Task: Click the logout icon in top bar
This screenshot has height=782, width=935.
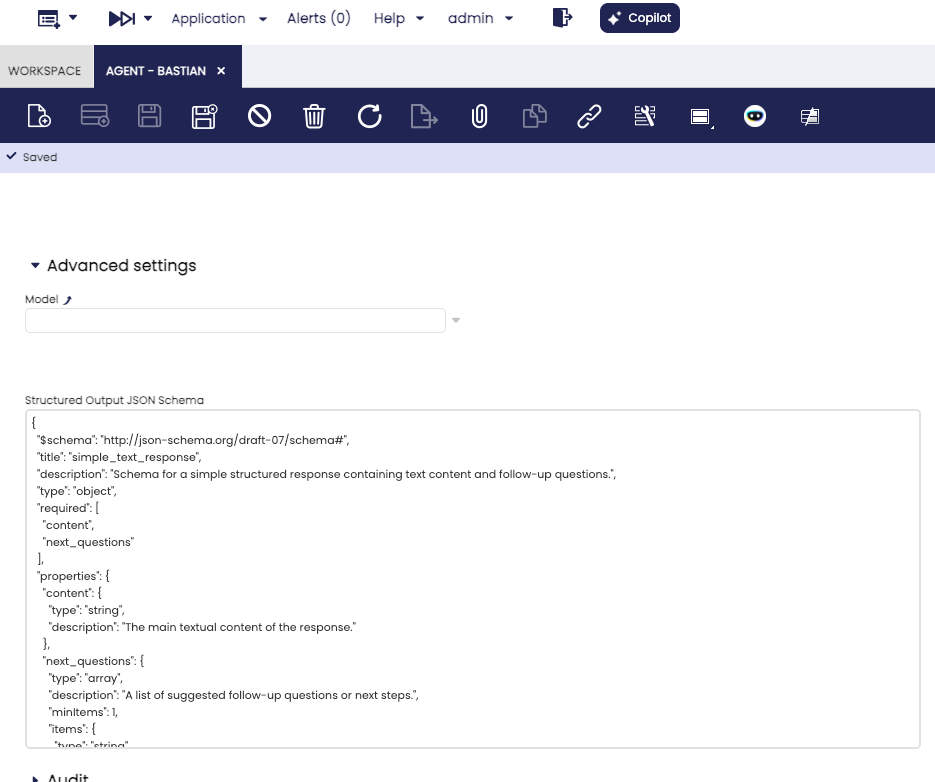Action: (x=562, y=18)
